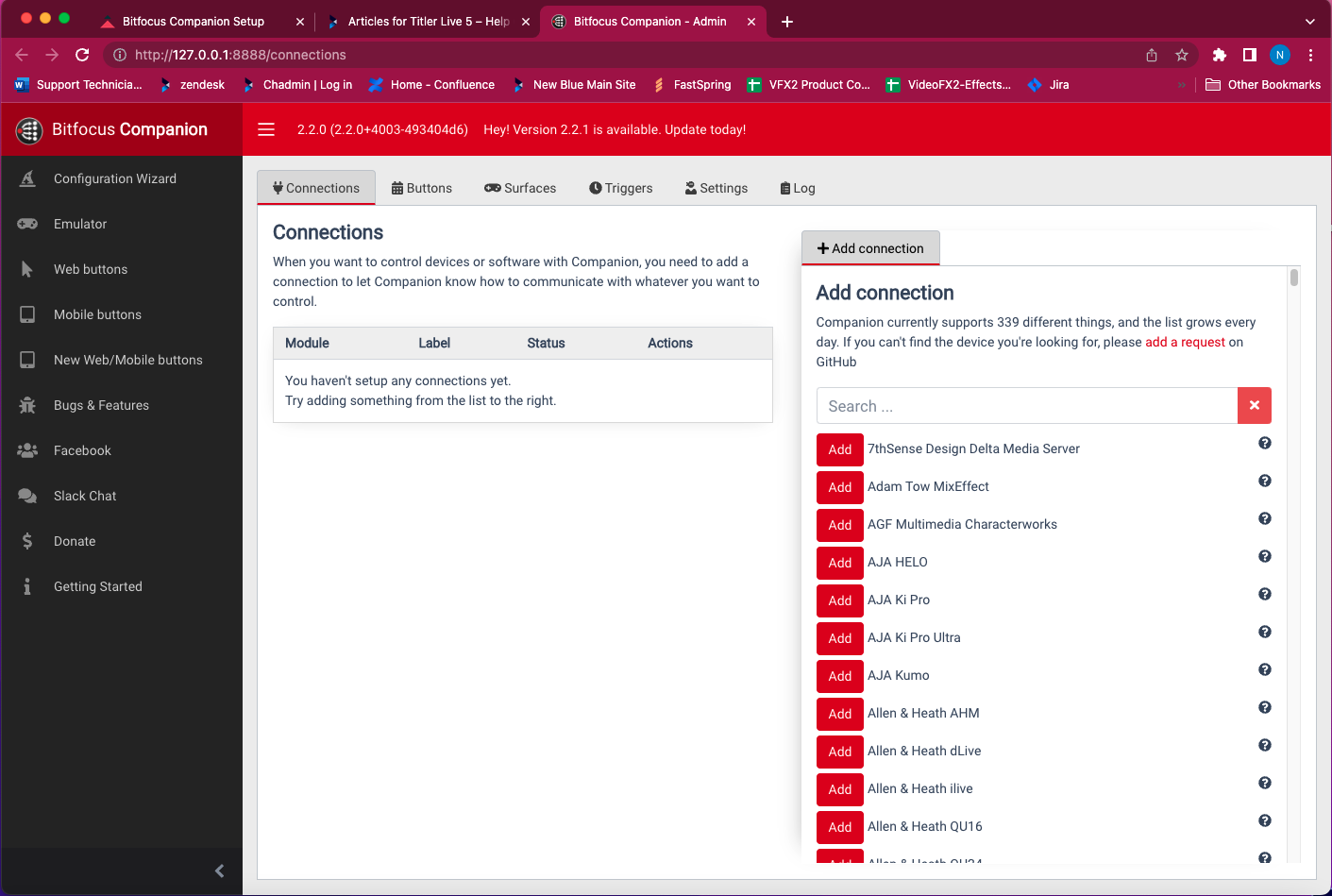Bookmark page with browser star icon
Screen dimensions: 1332x896
(x=1181, y=55)
